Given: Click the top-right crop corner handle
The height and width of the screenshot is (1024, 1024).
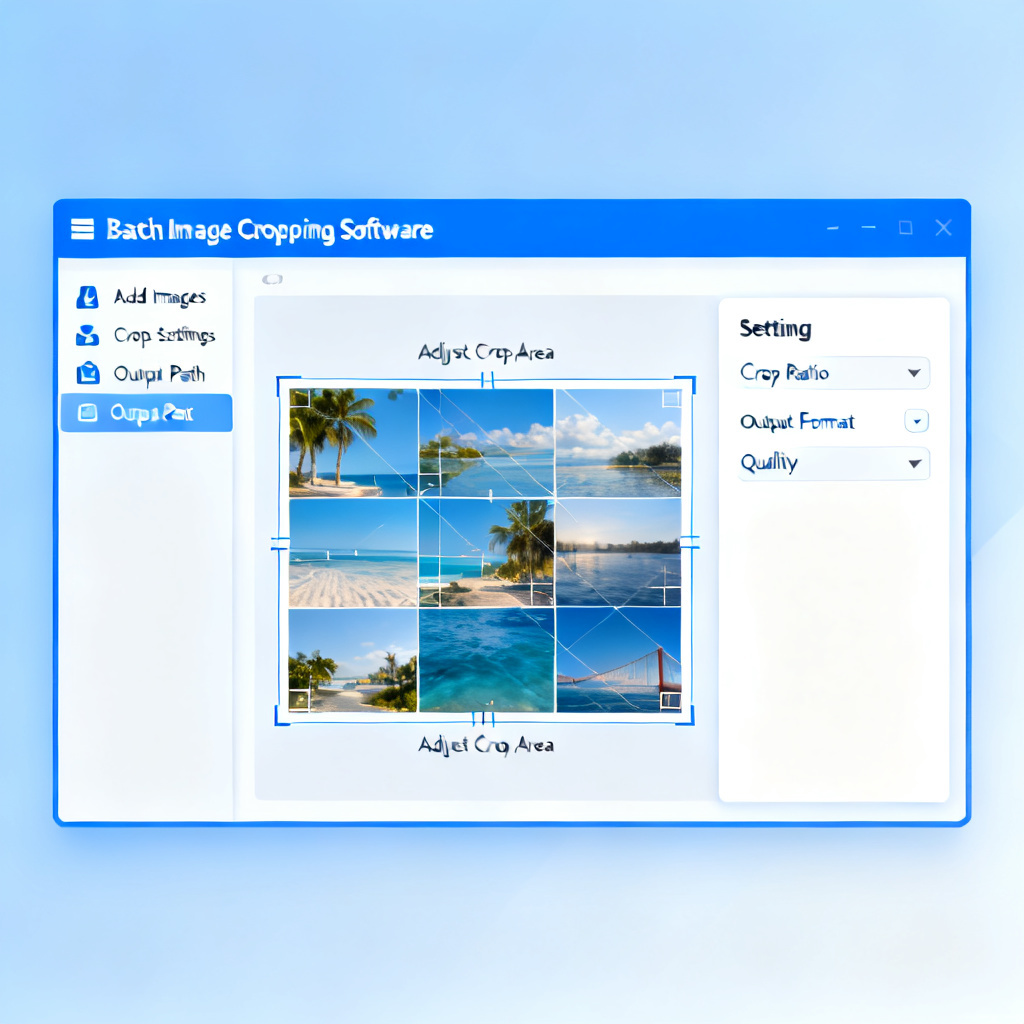Looking at the screenshot, I should coord(685,385).
